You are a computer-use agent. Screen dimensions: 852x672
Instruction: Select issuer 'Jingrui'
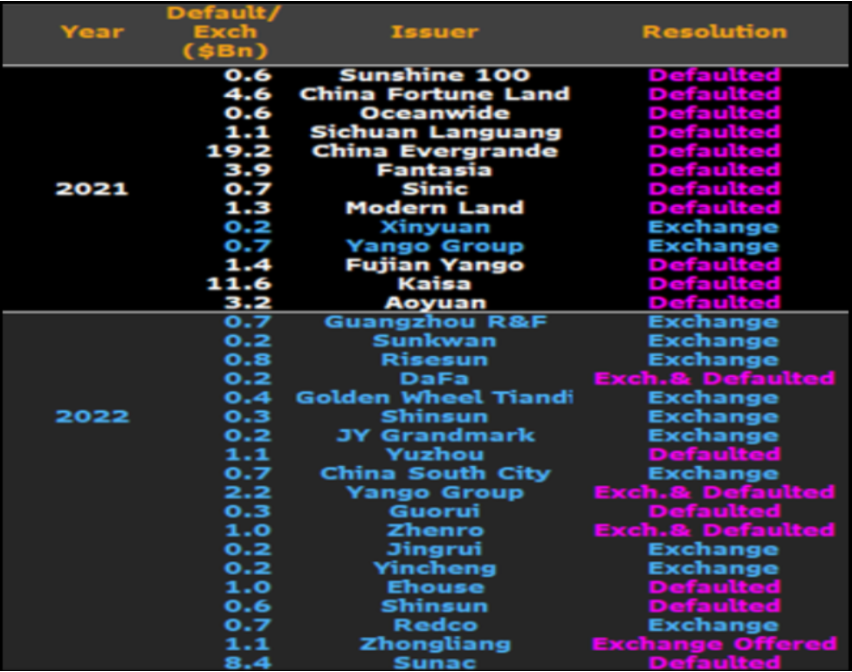434,549
